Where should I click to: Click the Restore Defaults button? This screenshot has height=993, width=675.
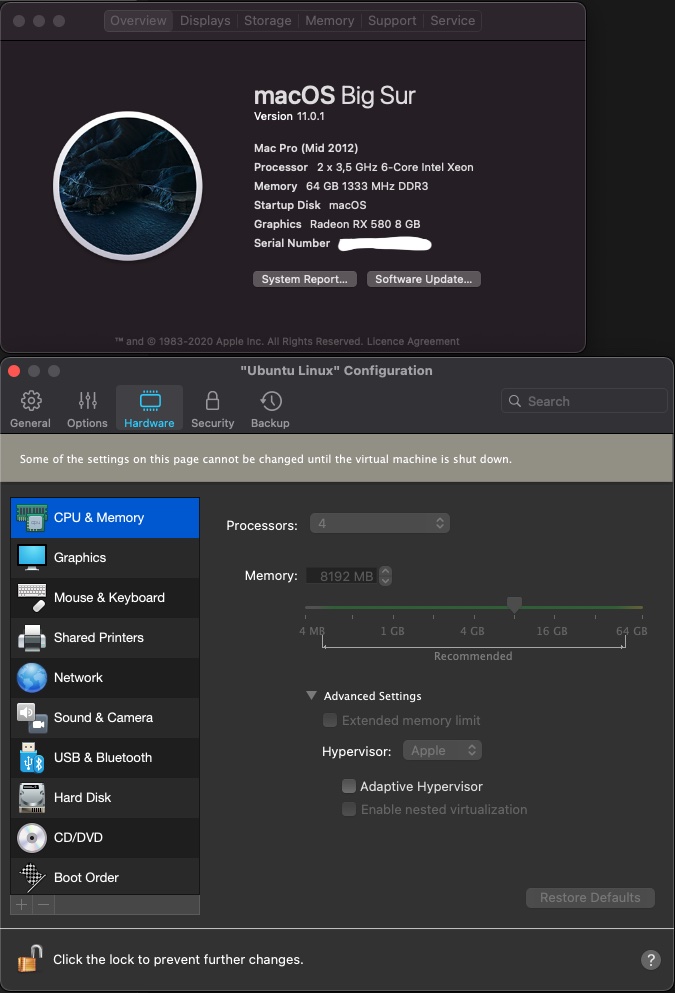click(590, 897)
